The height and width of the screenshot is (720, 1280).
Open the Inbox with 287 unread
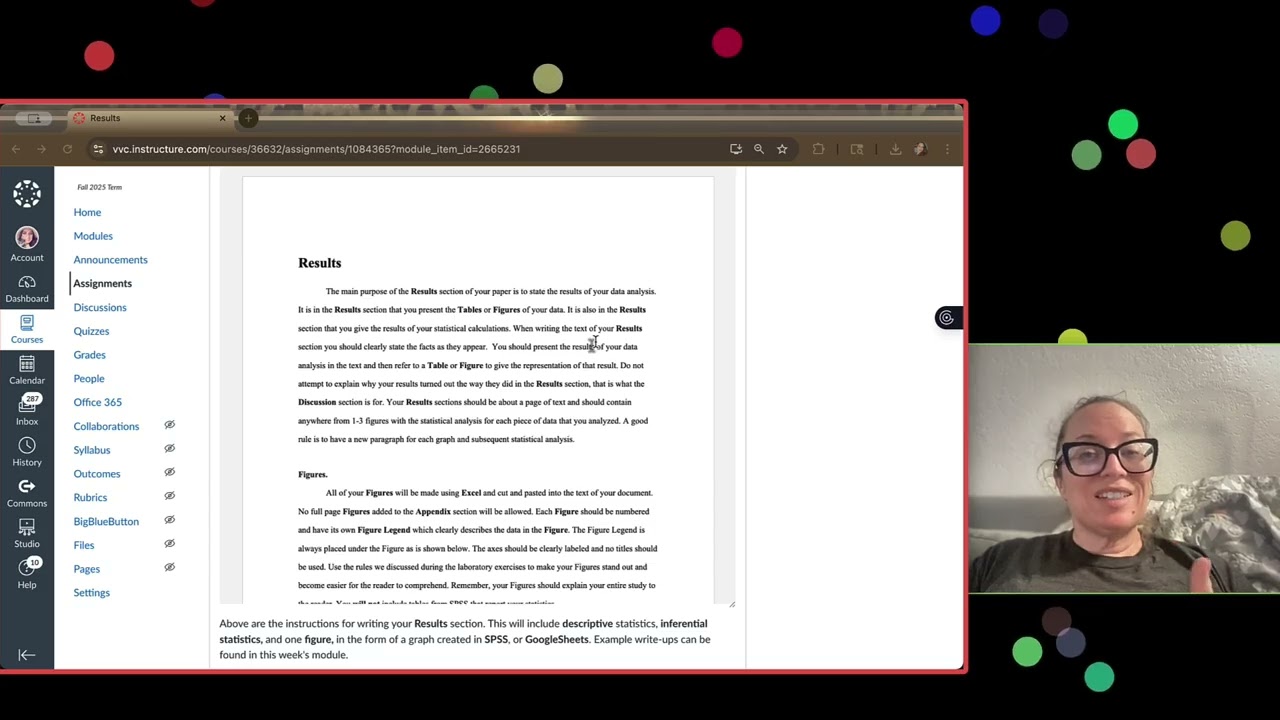pos(27,411)
